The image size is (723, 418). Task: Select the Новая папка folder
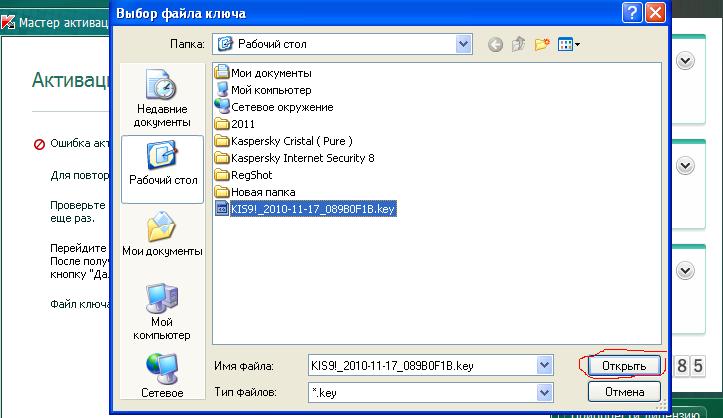(255, 192)
